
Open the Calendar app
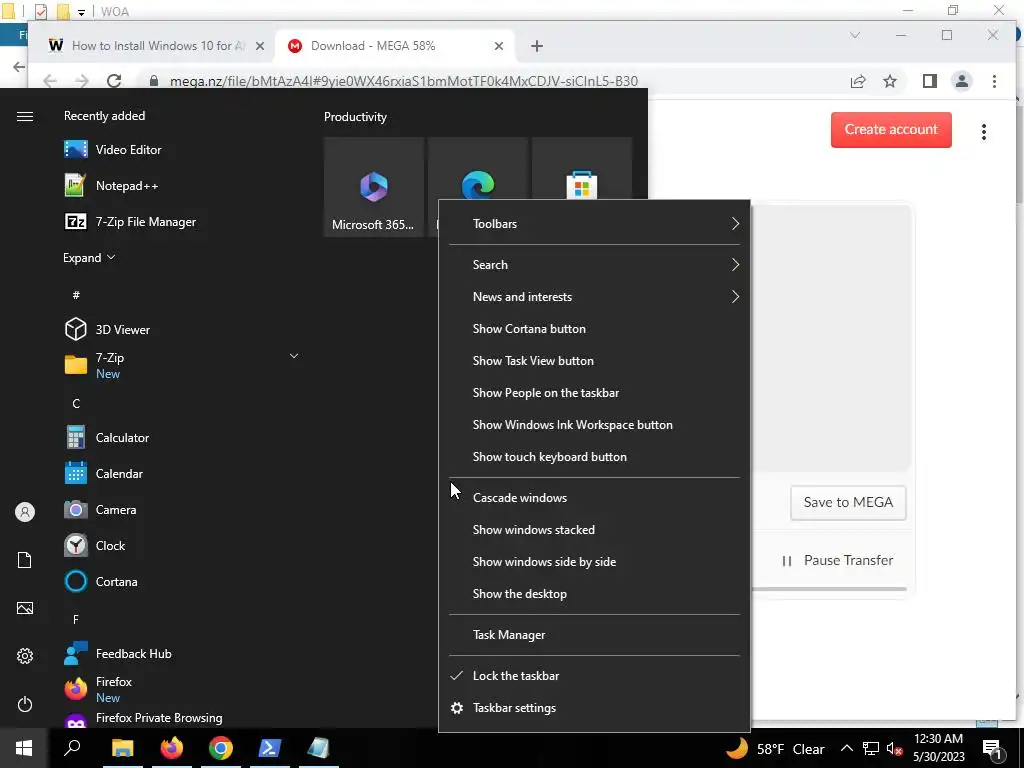[104, 473]
